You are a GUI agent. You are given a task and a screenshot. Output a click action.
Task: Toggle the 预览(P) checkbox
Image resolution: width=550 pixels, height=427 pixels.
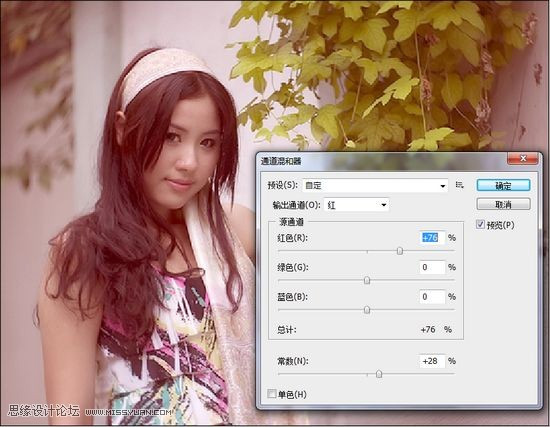pos(480,225)
